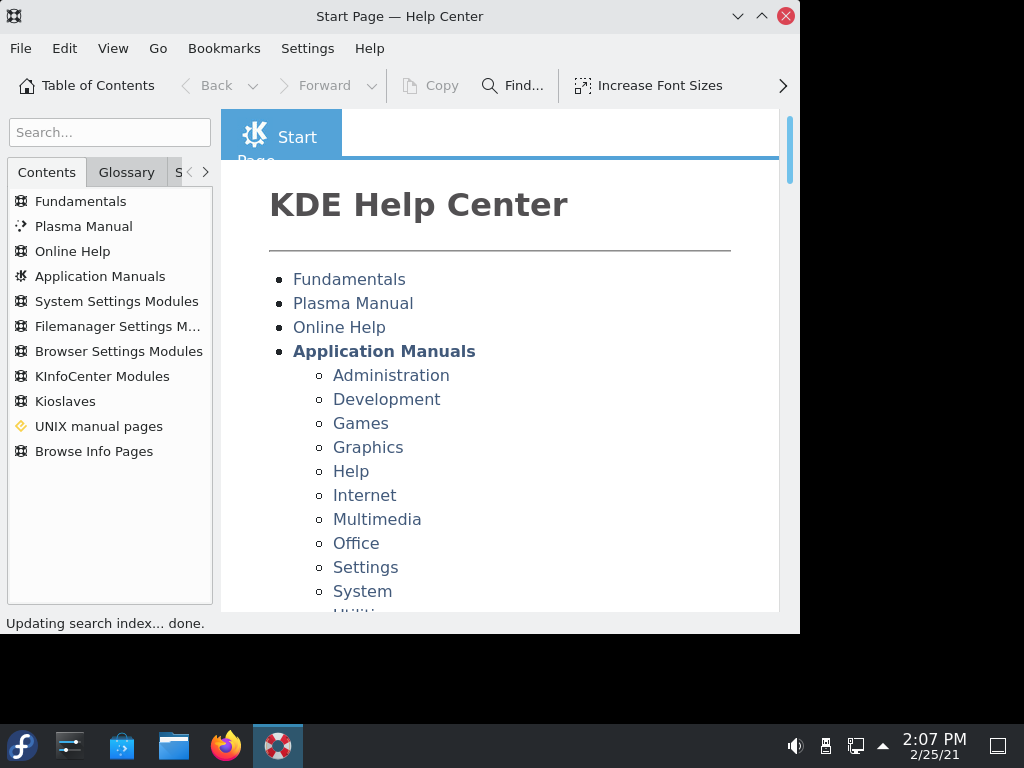The height and width of the screenshot is (768, 1024).
Task: Launch Discover software center from taskbar
Action: coord(122,746)
